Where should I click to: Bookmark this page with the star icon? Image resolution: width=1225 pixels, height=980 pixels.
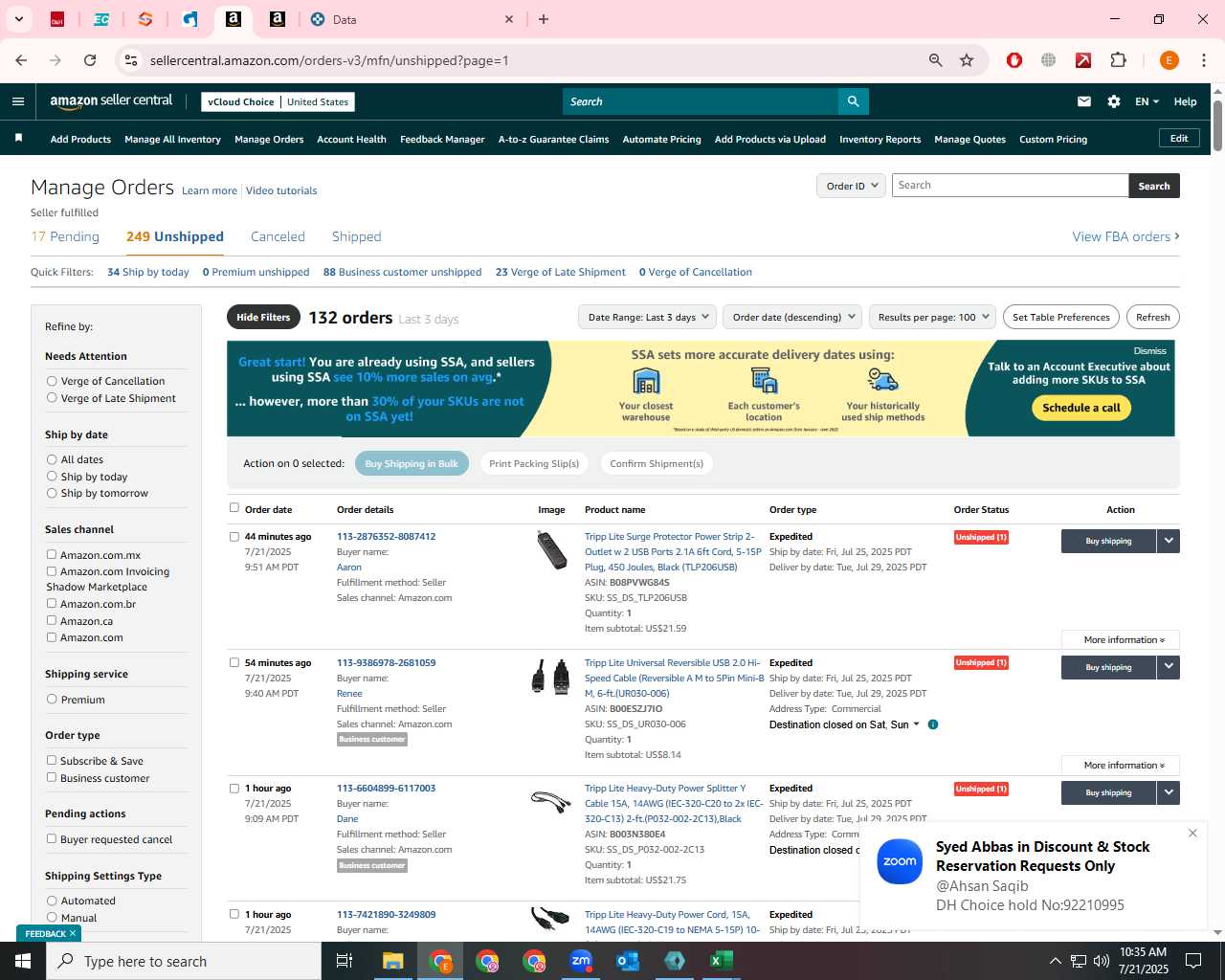tap(967, 60)
